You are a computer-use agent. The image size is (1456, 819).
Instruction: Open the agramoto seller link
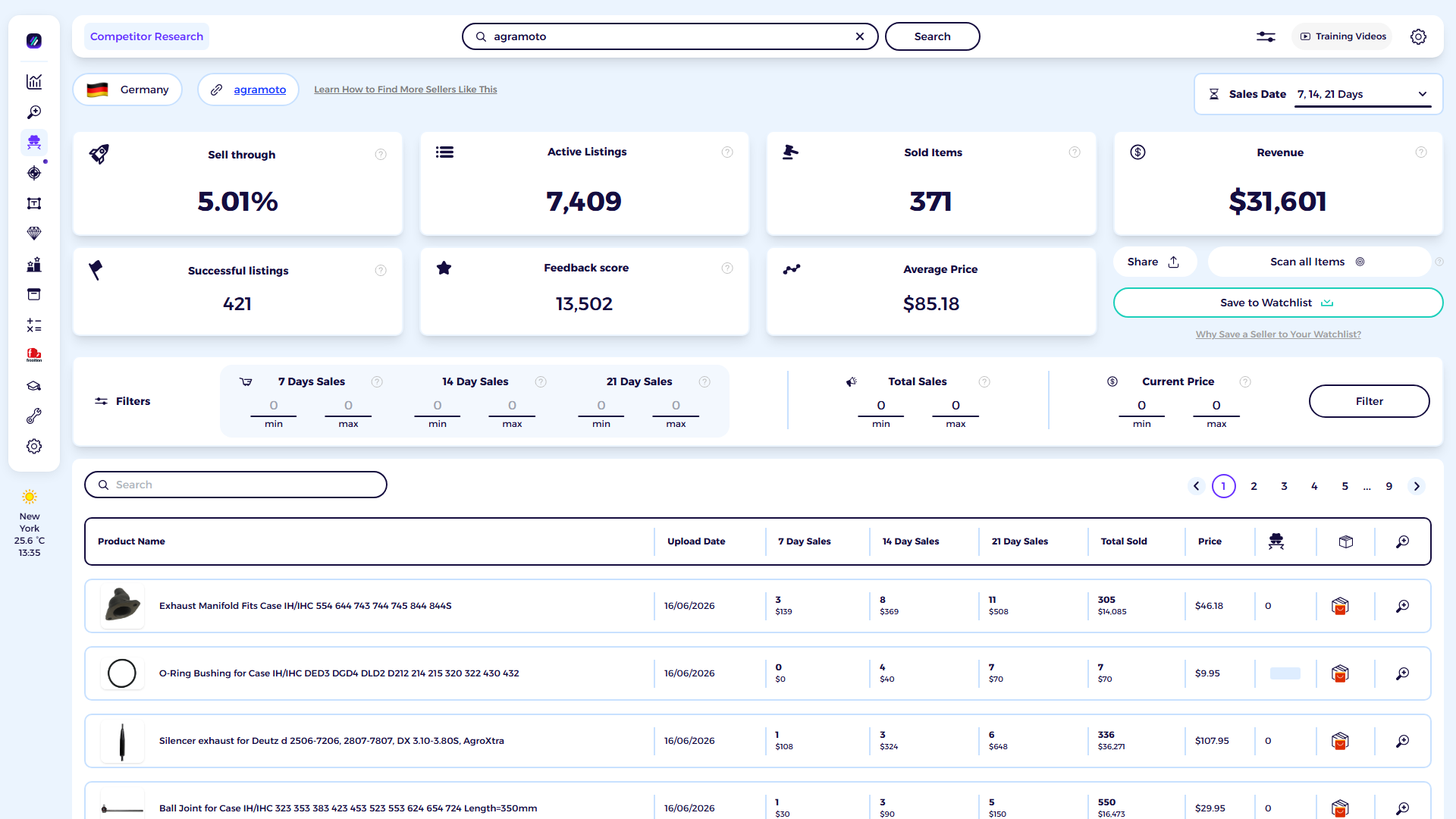pos(259,89)
